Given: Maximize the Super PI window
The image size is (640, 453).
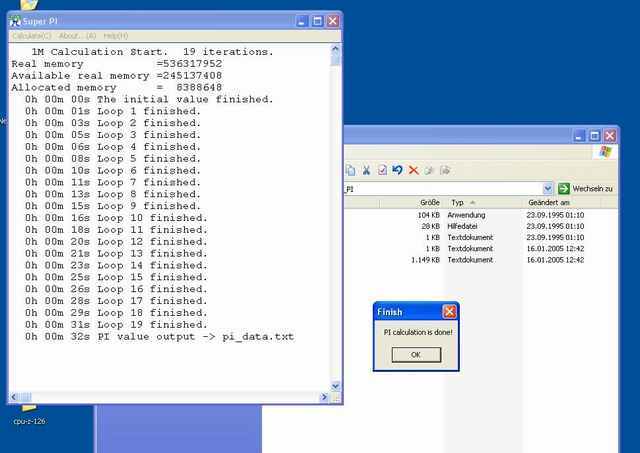Looking at the screenshot, I should coord(317,21).
